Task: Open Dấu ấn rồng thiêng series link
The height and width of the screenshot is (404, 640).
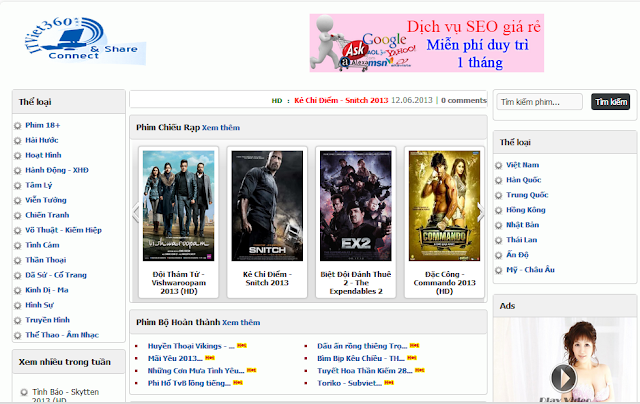Action: click(362, 346)
